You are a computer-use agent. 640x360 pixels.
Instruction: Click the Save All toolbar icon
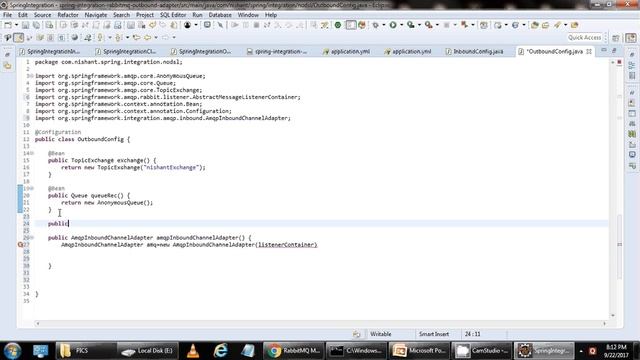click(36, 25)
